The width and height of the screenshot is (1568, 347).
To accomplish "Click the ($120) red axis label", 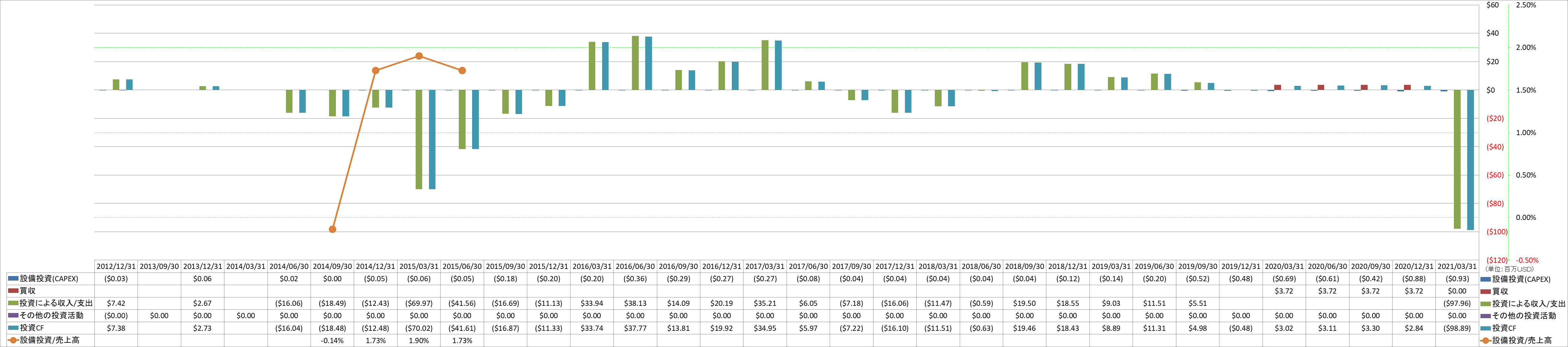I will coord(1497,260).
